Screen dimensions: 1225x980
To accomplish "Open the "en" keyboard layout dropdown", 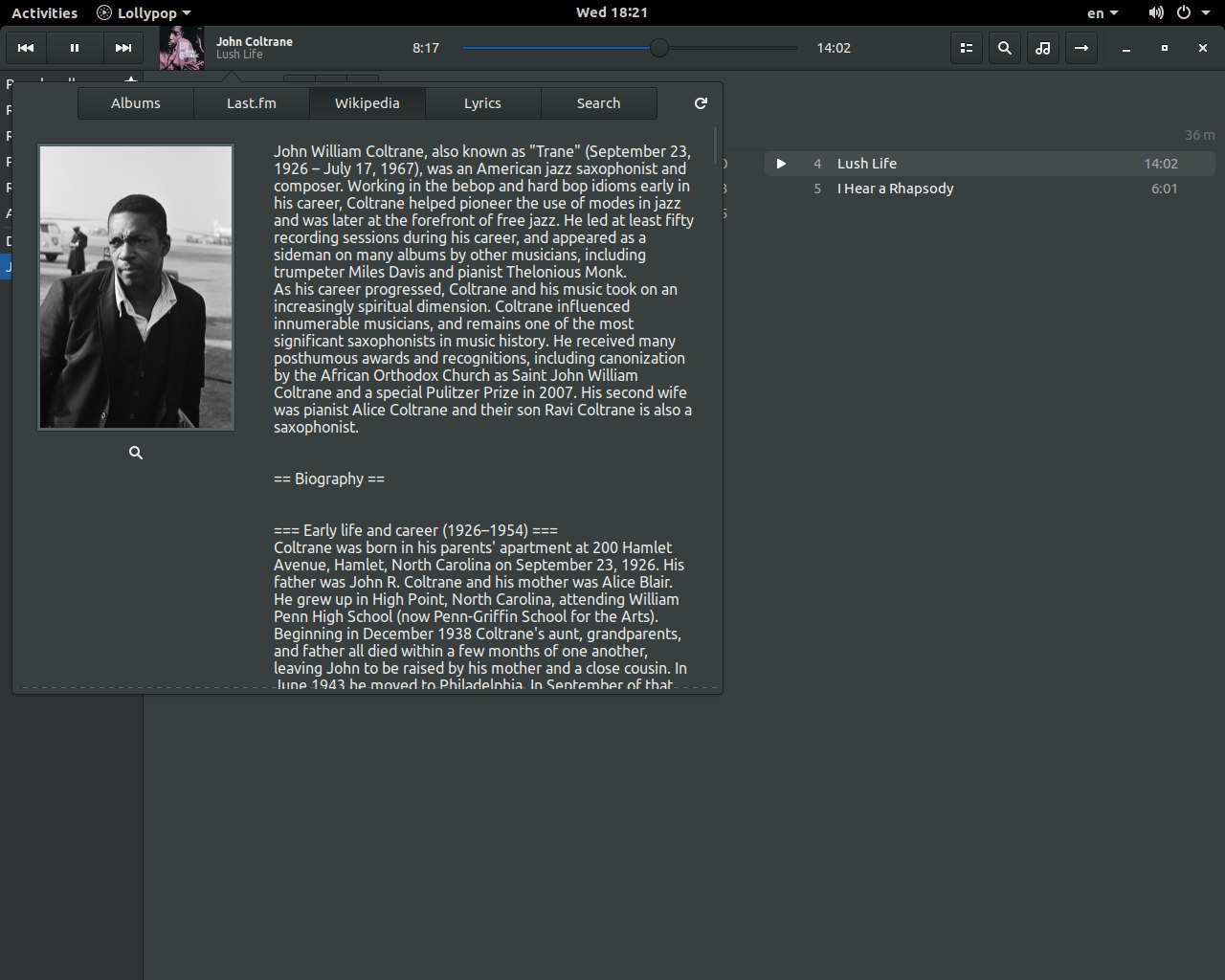I will (1102, 12).
